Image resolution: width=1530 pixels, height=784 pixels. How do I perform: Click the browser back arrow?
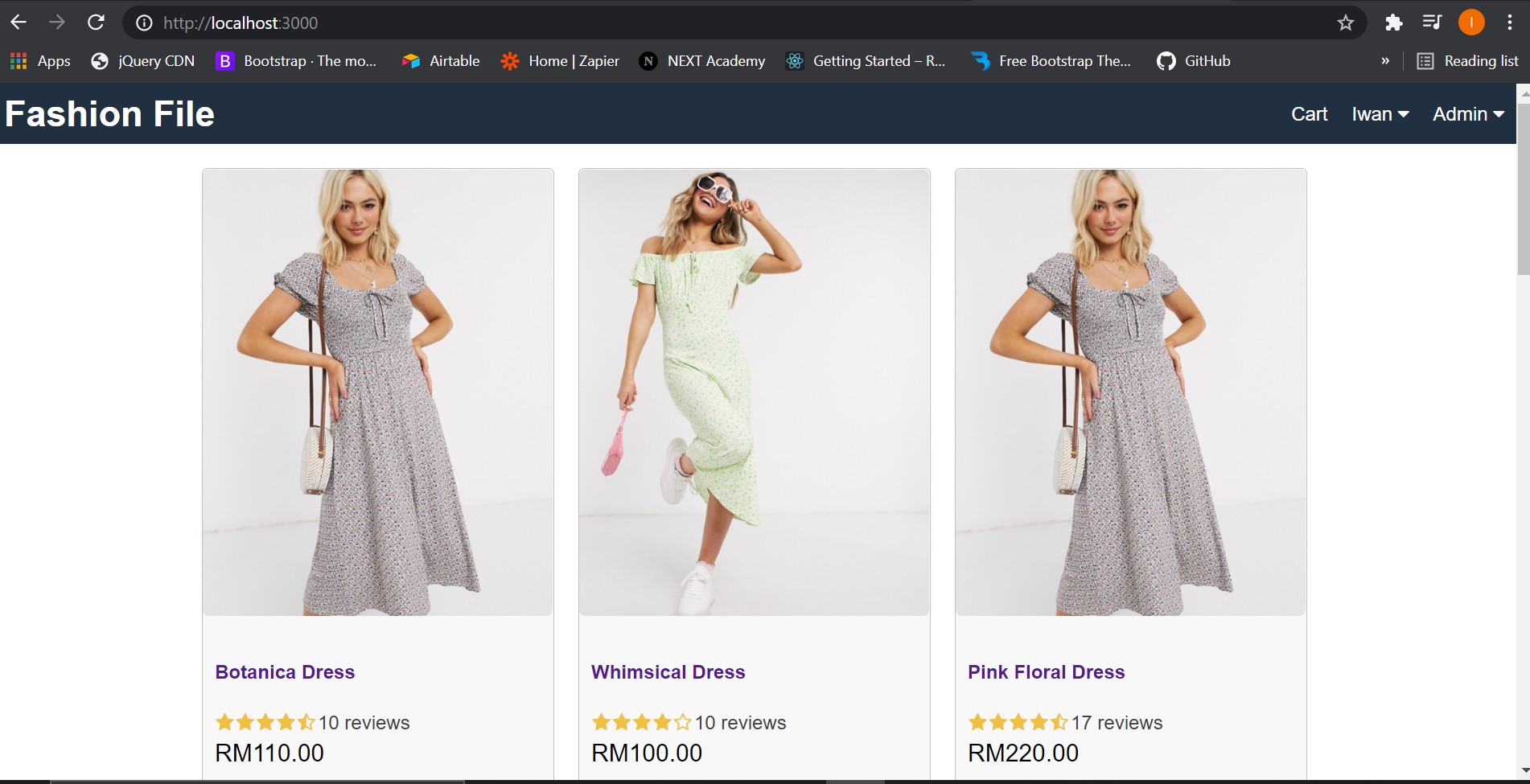(19, 23)
